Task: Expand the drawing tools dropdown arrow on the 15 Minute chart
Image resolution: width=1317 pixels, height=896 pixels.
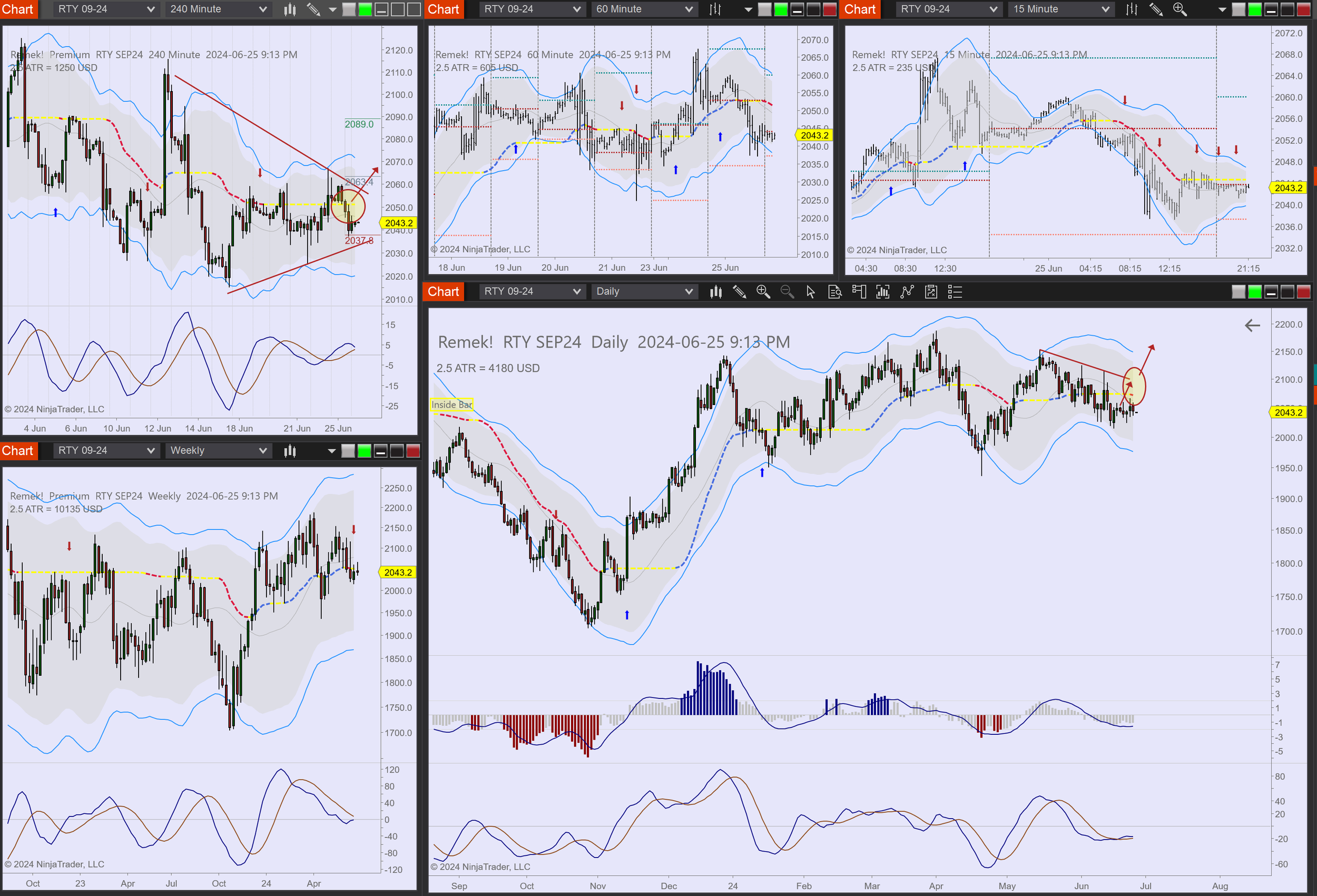Action: pyautogui.click(x=1221, y=9)
